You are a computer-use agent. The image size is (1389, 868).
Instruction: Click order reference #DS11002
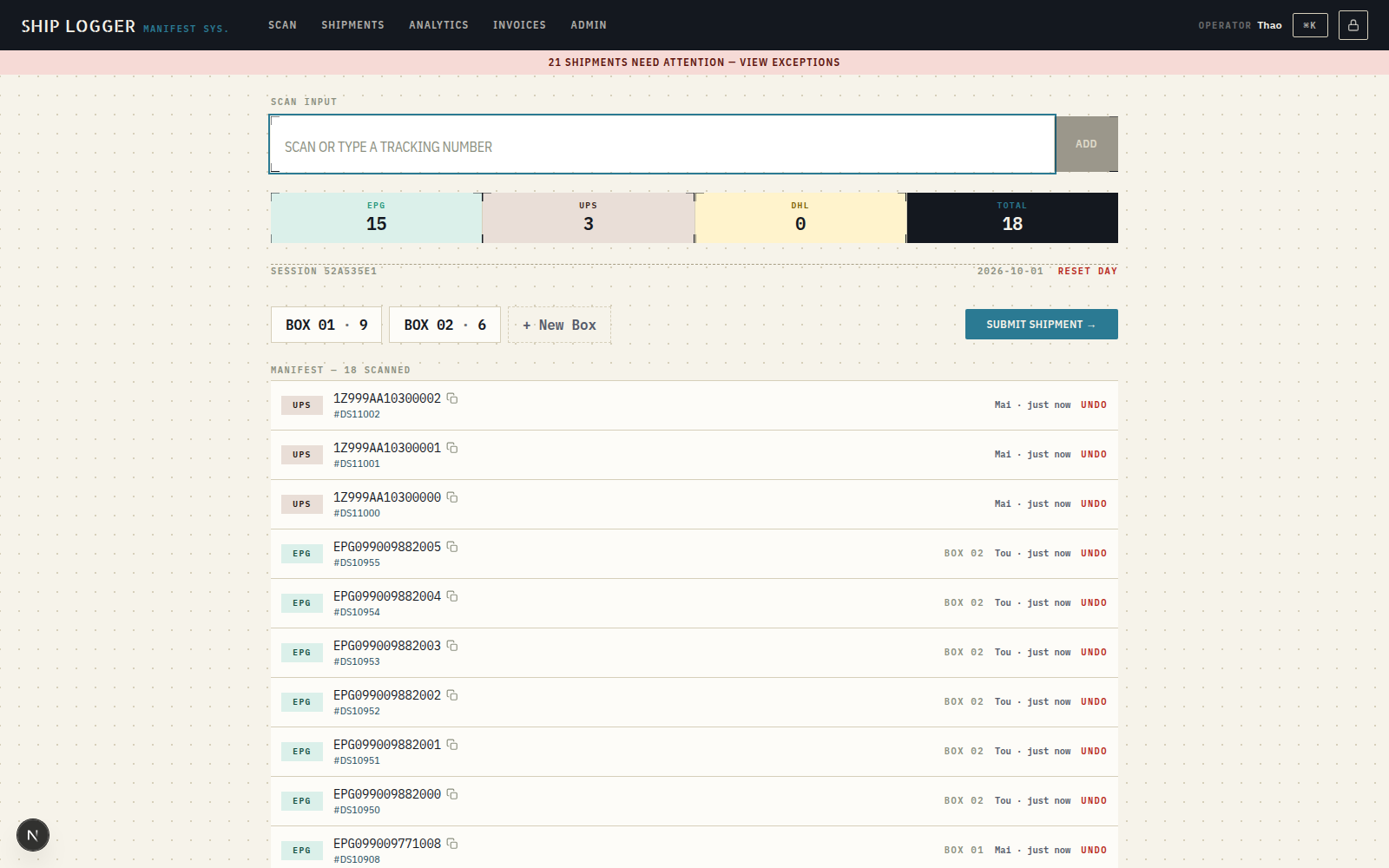(357, 414)
